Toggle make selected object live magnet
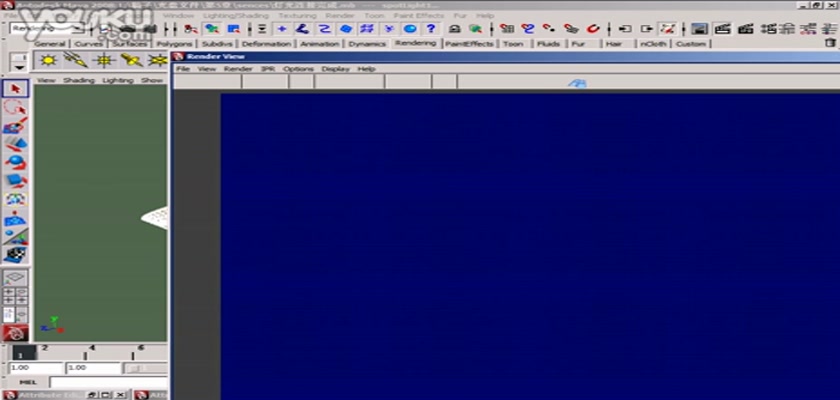The height and width of the screenshot is (400, 840). tap(593, 28)
